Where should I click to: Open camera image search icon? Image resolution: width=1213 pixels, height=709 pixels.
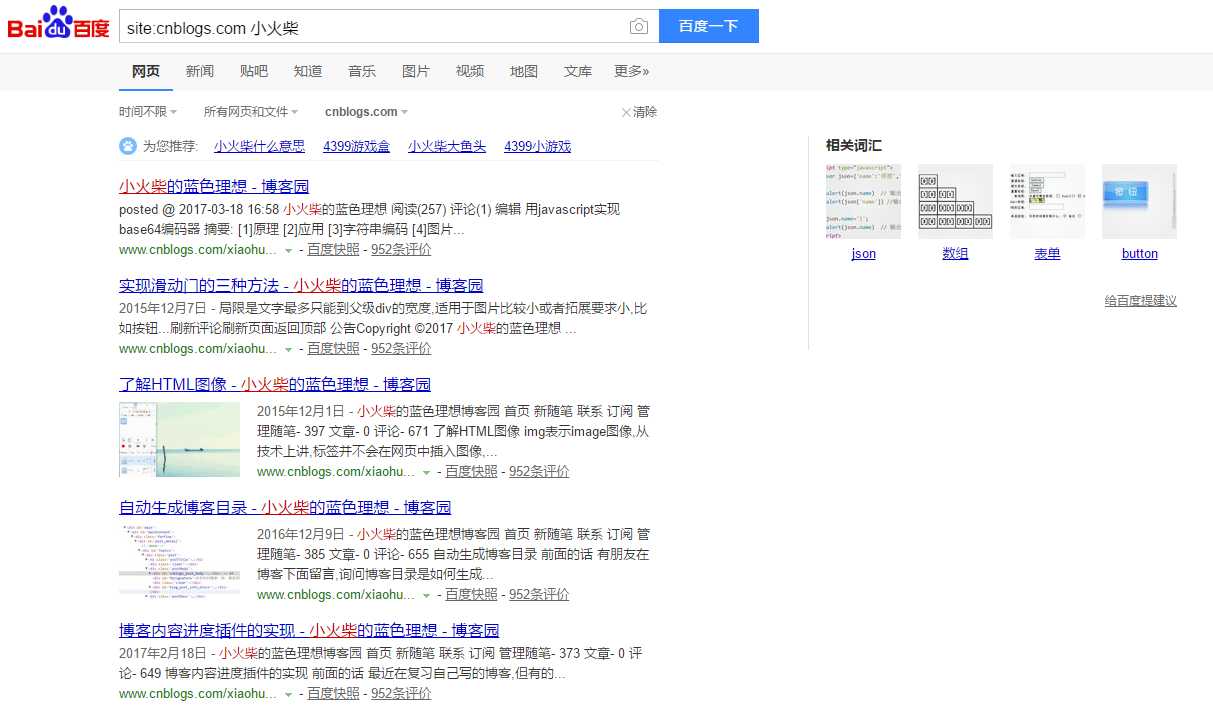[639, 27]
